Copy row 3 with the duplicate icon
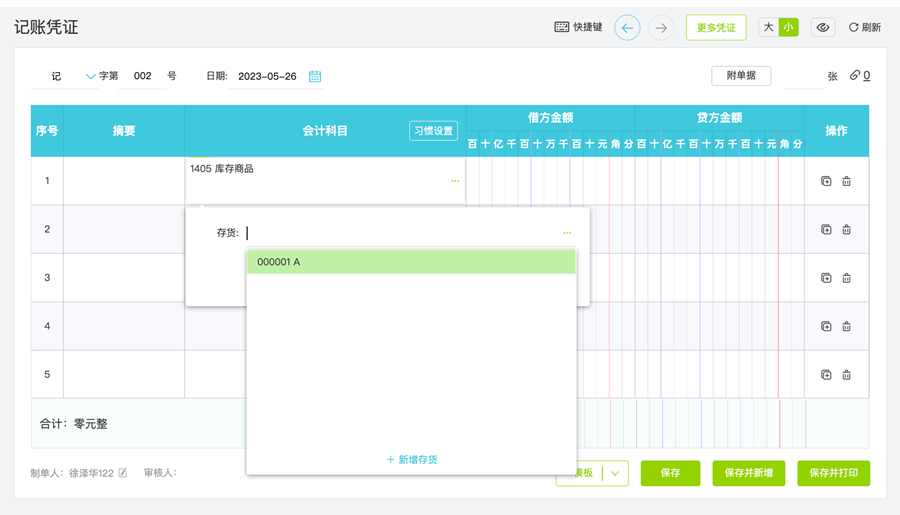 click(x=826, y=278)
